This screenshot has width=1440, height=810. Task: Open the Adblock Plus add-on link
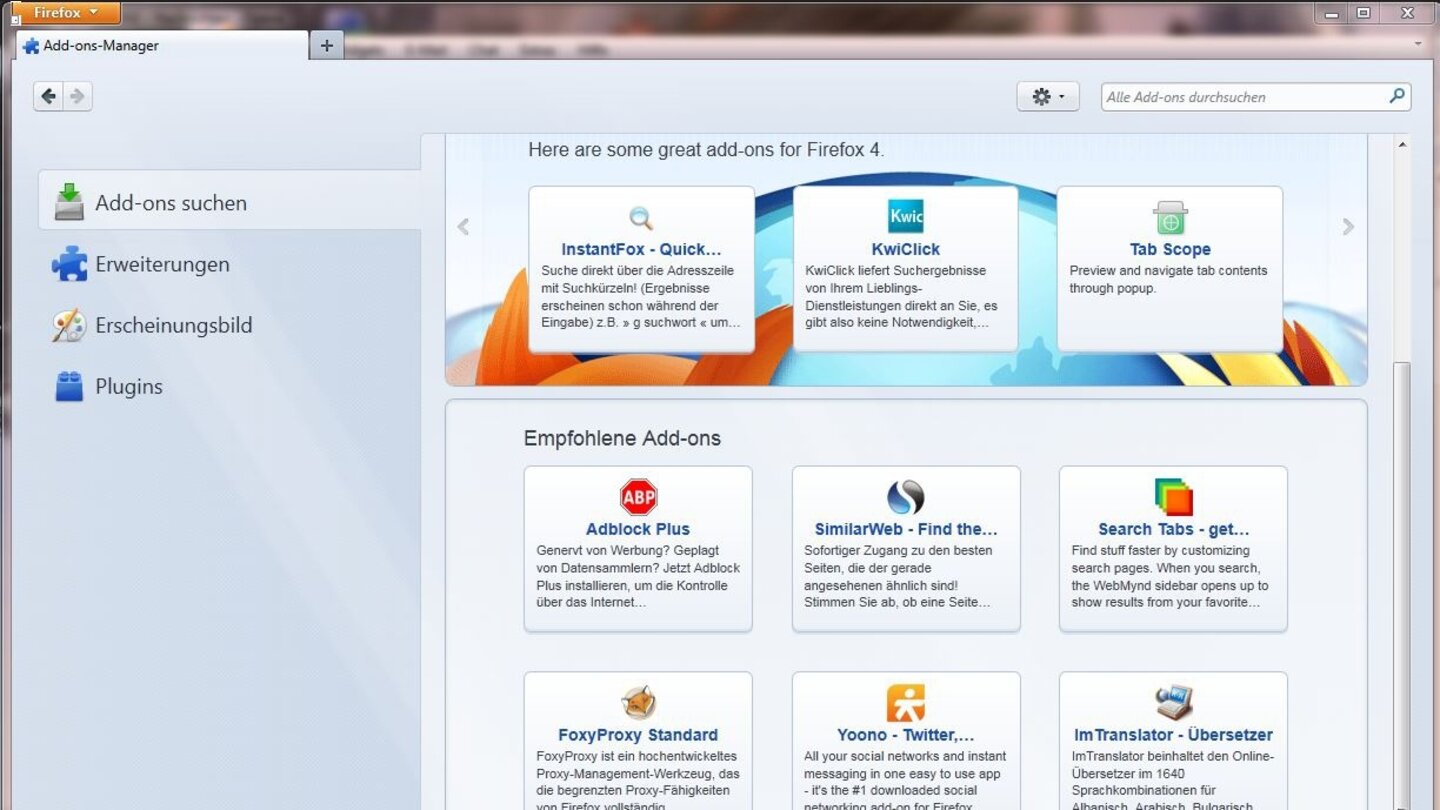(638, 529)
